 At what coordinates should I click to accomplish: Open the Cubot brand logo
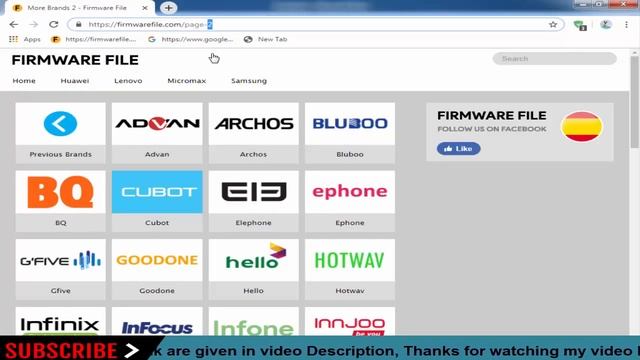(157, 192)
